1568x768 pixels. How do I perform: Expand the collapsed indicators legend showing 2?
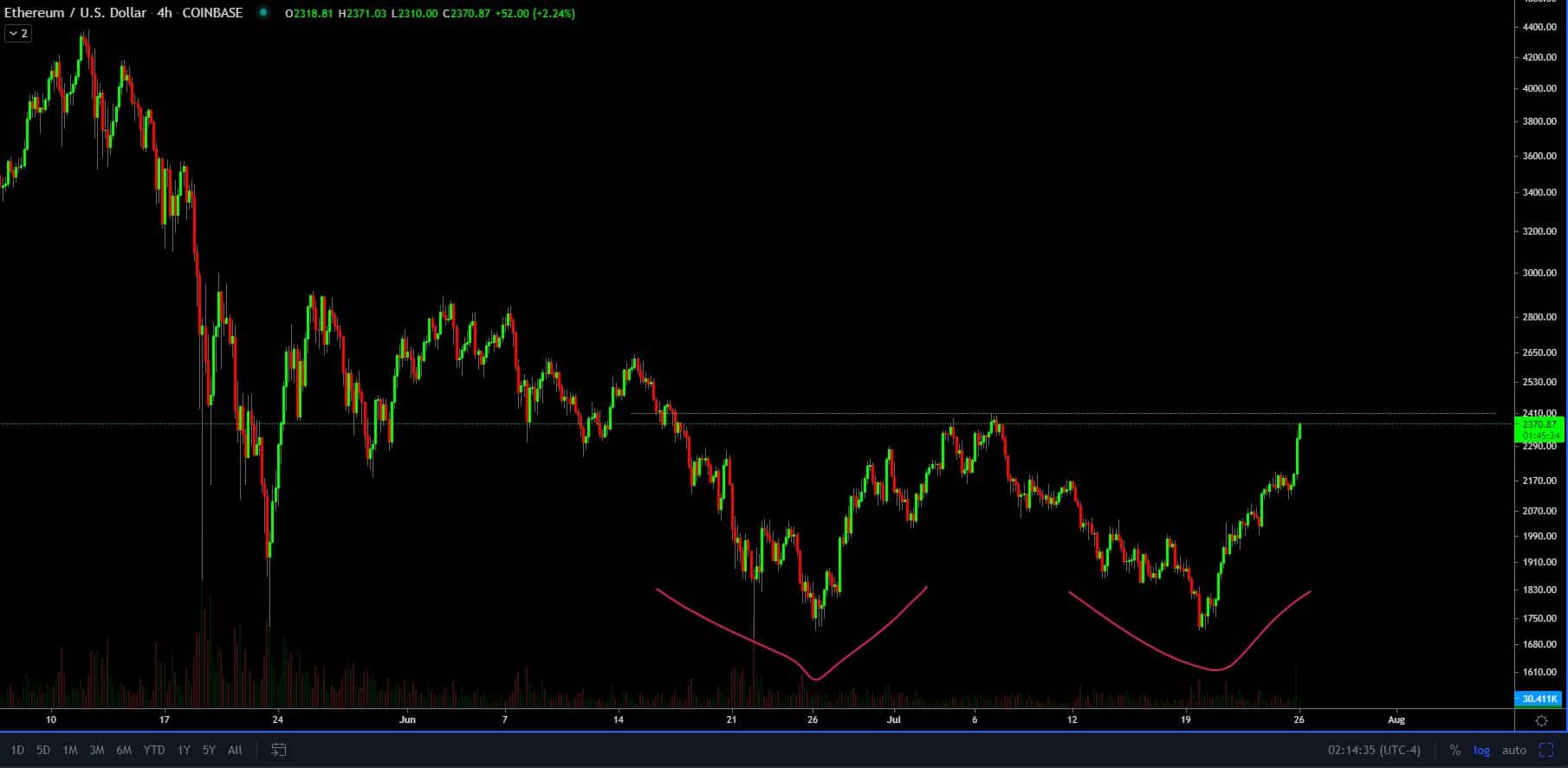pyautogui.click(x=18, y=34)
